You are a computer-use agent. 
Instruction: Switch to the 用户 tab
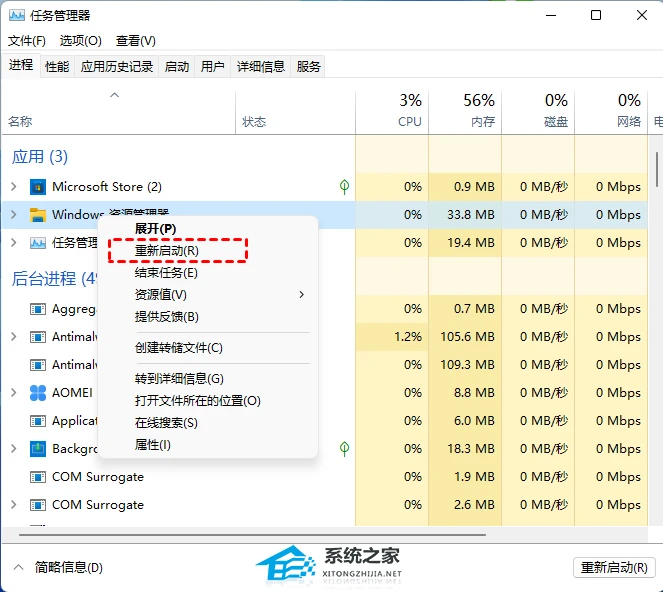click(x=213, y=66)
